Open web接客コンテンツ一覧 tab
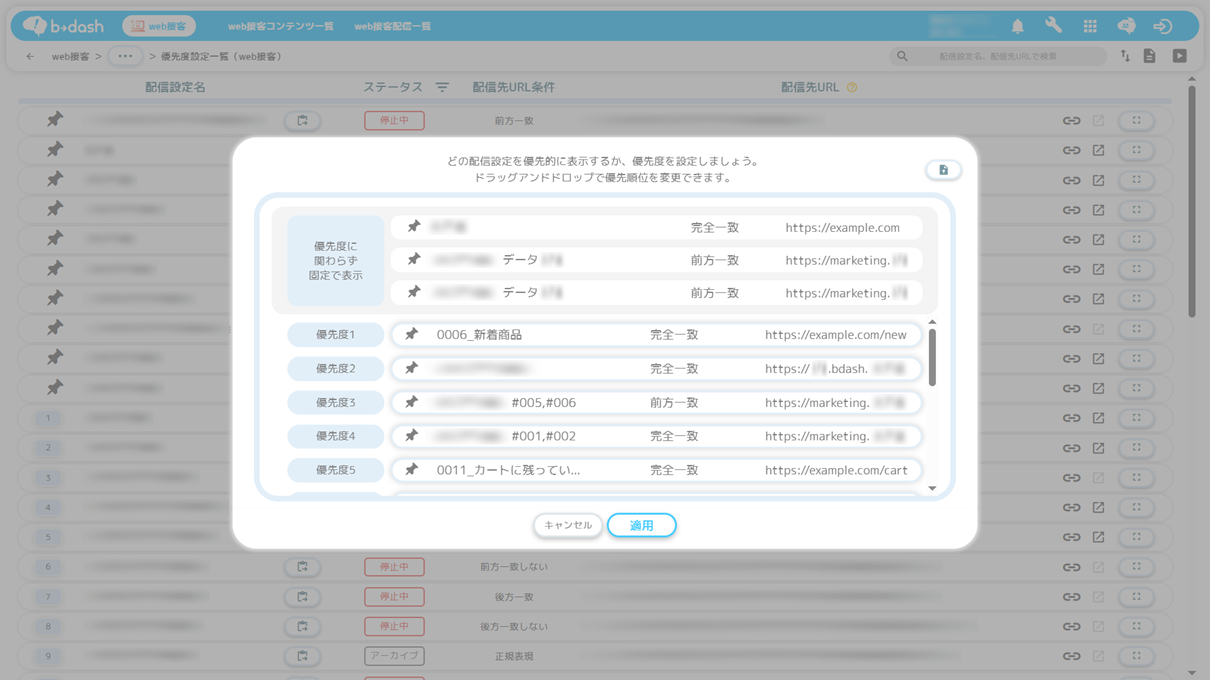This screenshot has height=680, width=1210. tap(280, 26)
